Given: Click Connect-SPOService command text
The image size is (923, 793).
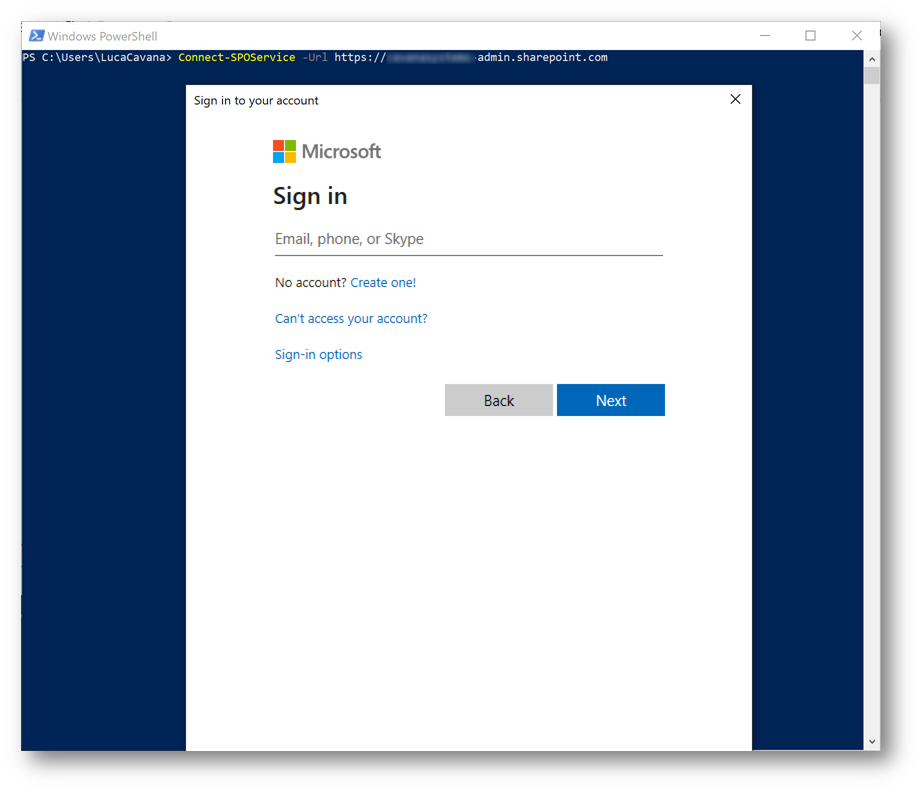Looking at the screenshot, I should pyautogui.click(x=237, y=57).
